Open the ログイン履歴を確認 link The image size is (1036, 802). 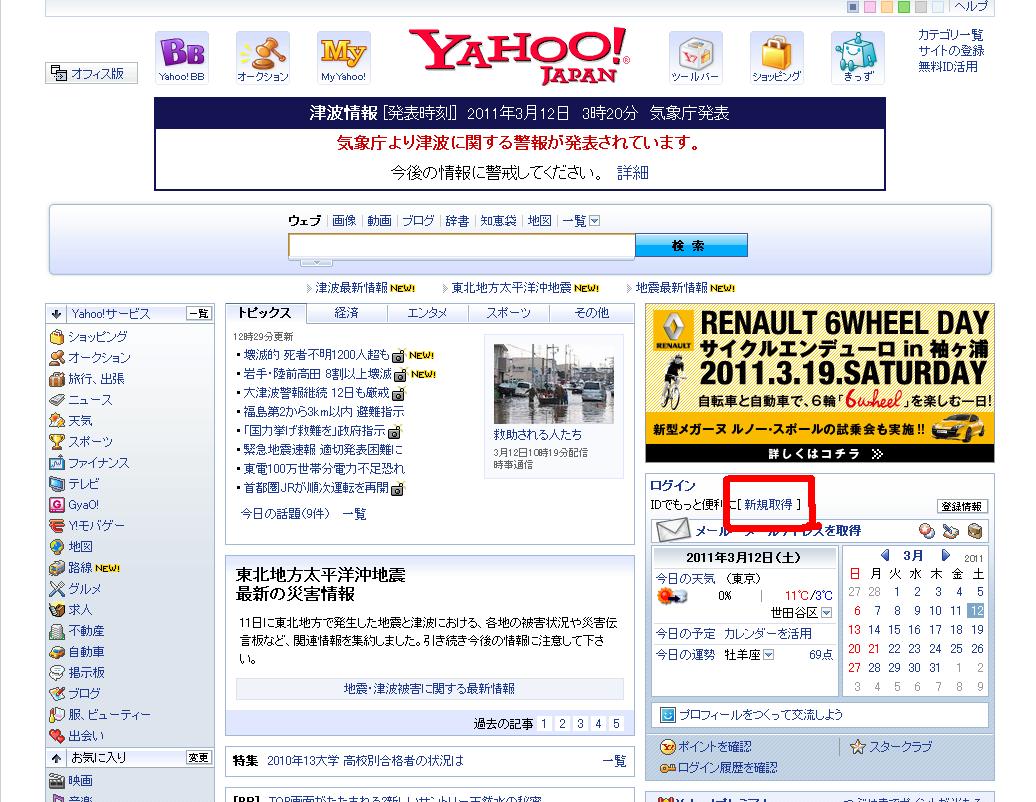coord(727,768)
